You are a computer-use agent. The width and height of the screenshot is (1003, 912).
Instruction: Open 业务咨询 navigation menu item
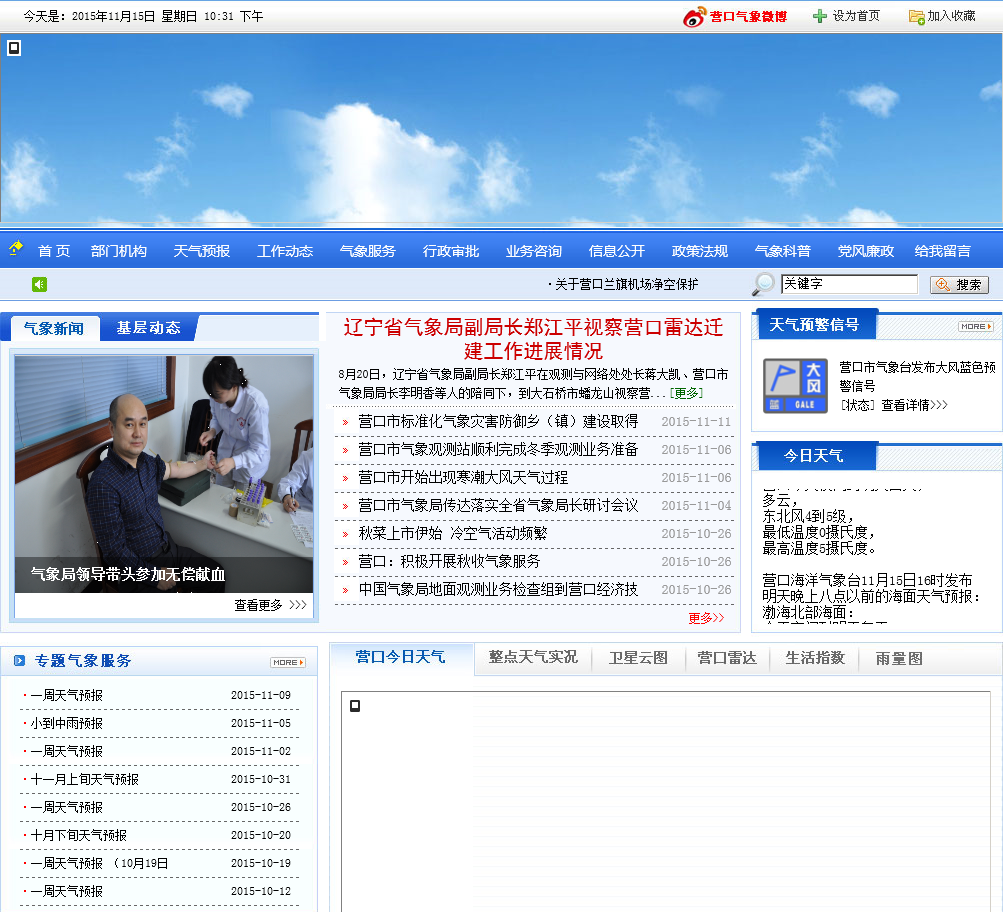[x=534, y=251]
